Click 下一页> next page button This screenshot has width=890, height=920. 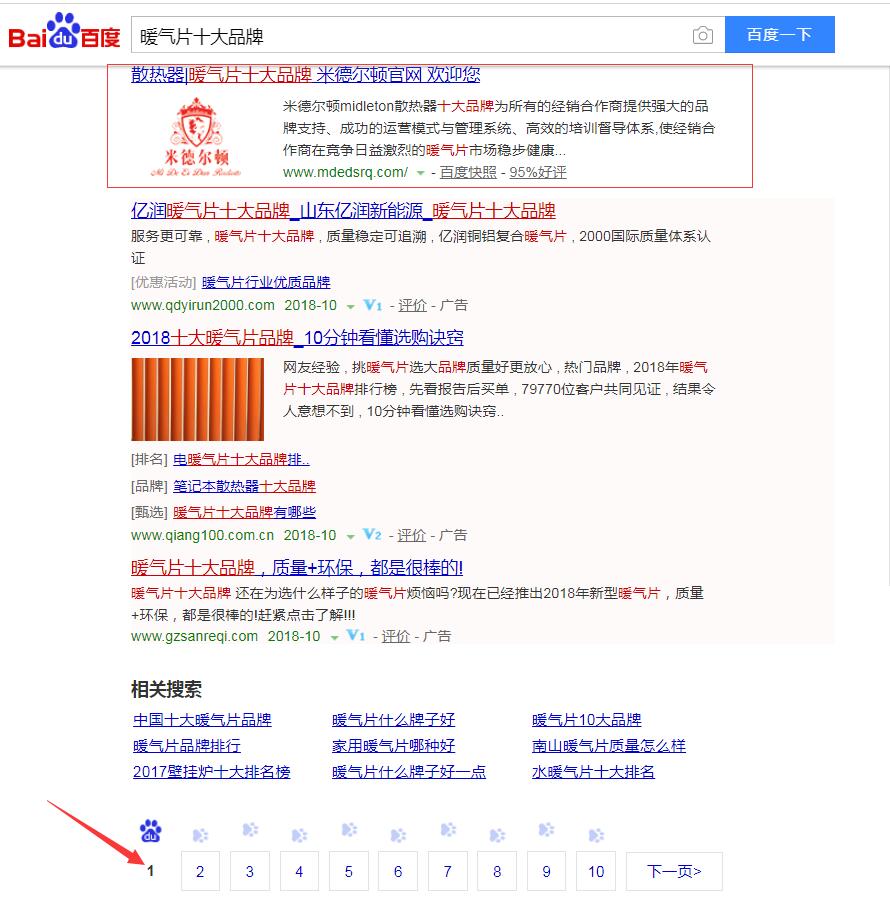click(674, 871)
